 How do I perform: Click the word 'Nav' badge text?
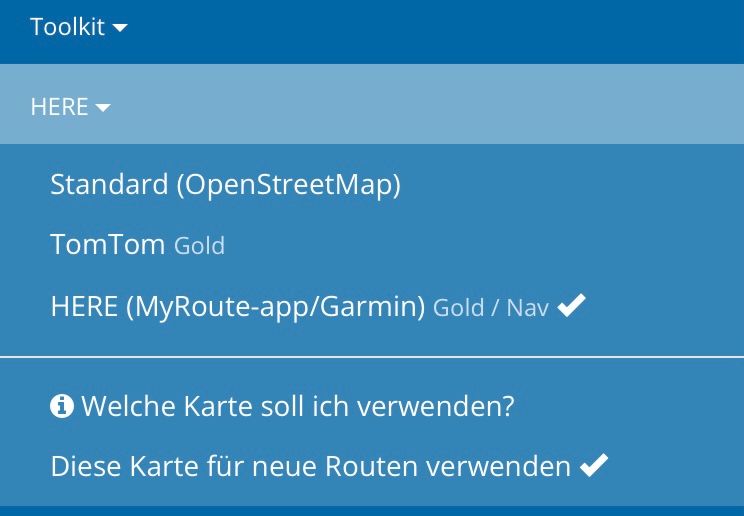tap(528, 308)
